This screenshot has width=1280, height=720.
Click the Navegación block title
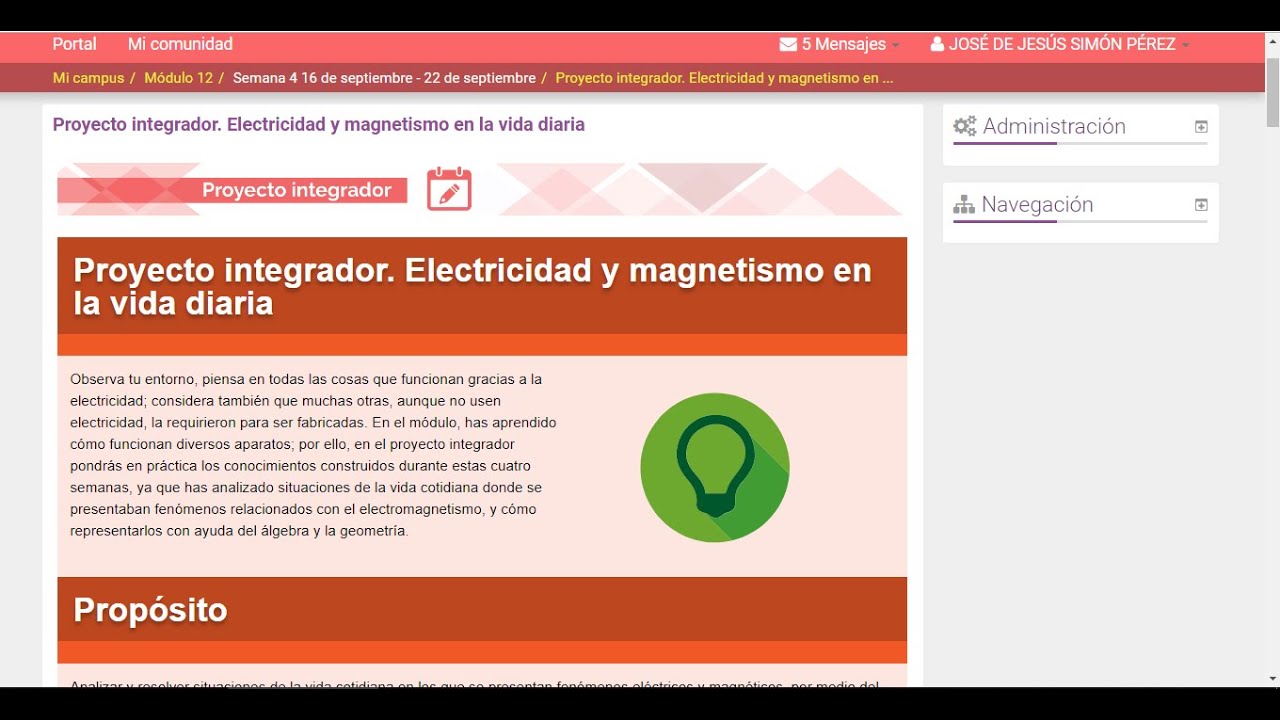[x=1037, y=205]
